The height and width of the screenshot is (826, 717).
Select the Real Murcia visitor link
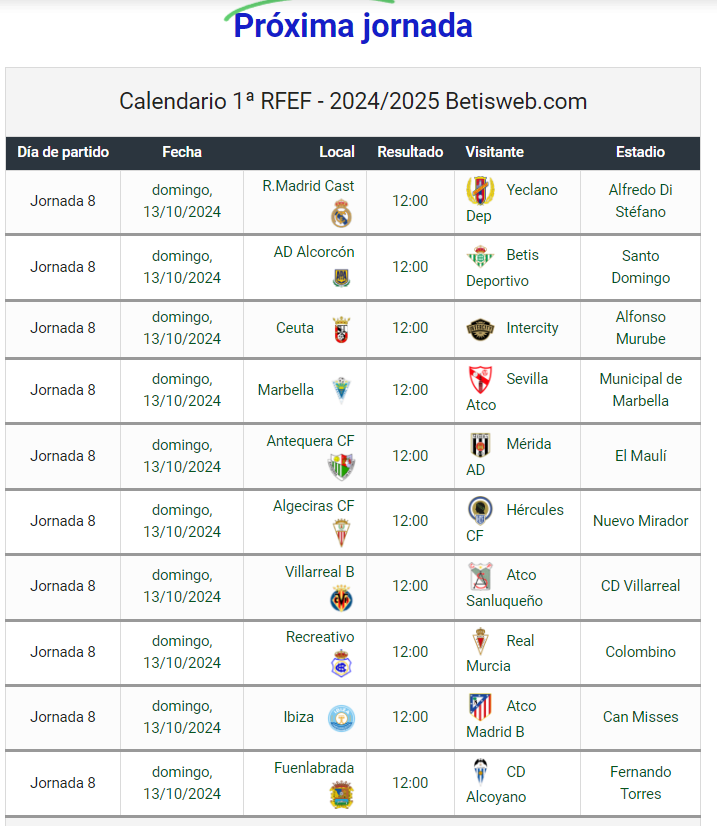(x=500, y=653)
